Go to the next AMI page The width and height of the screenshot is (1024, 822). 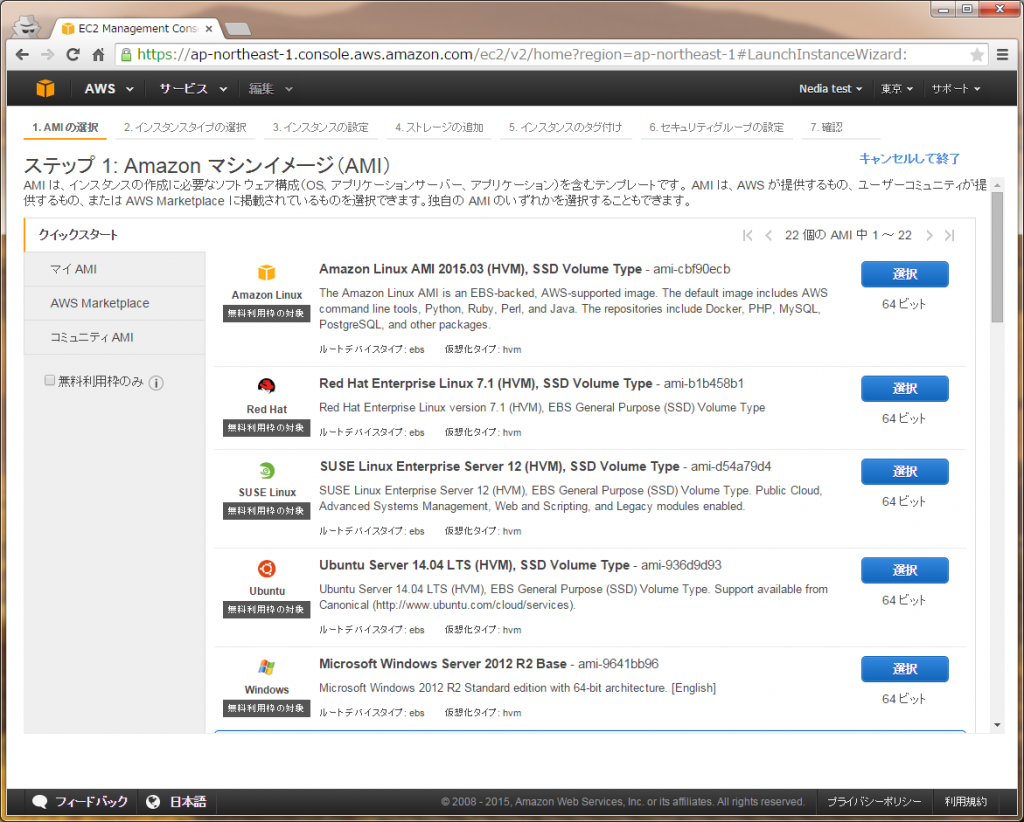pyautogui.click(x=929, y=235)
